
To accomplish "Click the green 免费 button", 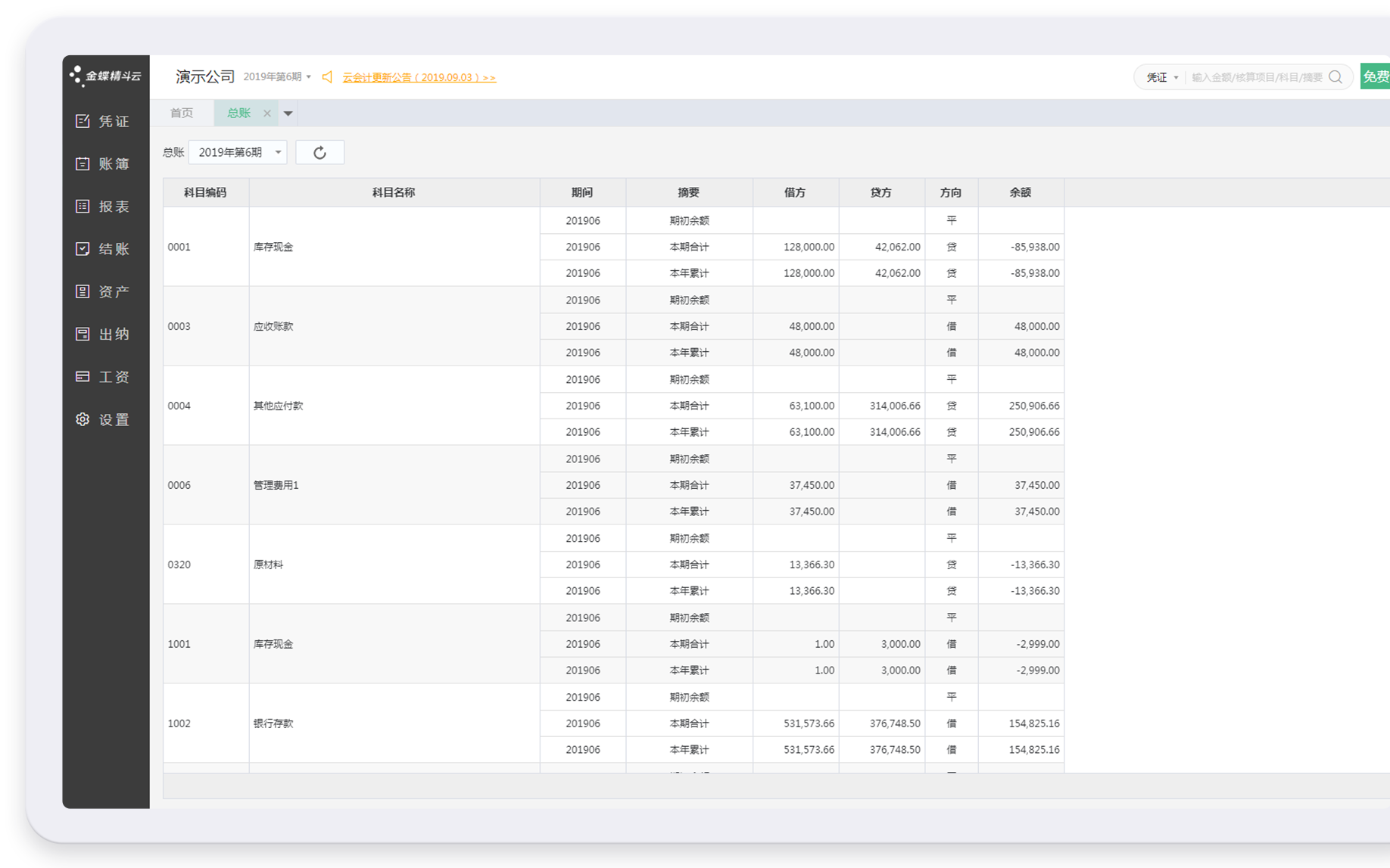I will [1375, 76].
